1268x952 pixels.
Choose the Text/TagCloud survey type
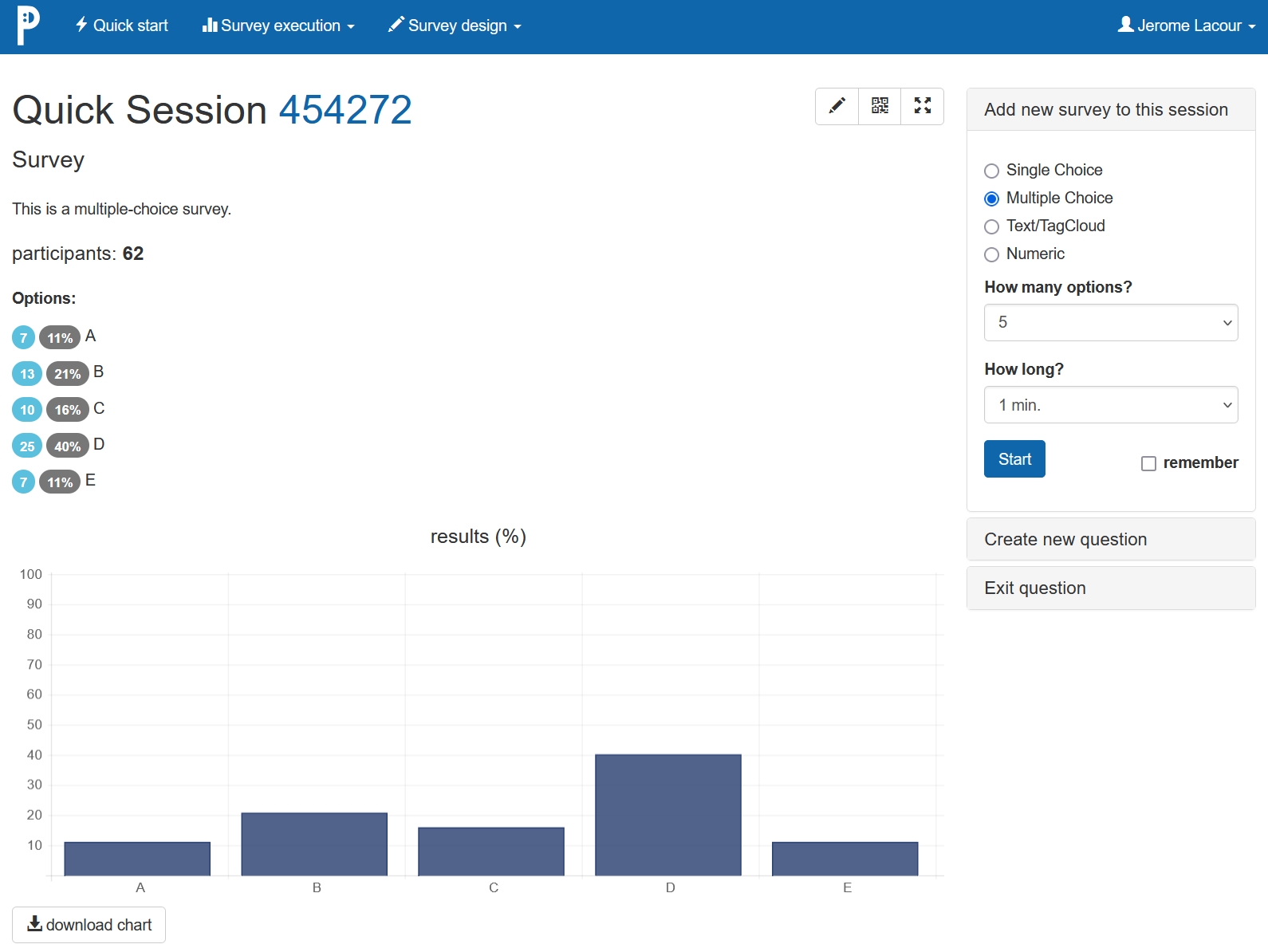[991, 226]
